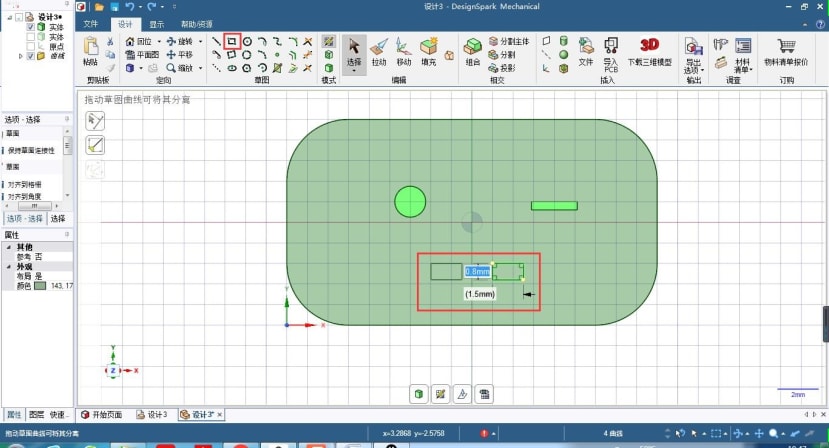Open the Select (选择) tool dropdown
The image size is (829, 448).
[x=354, y=71]
